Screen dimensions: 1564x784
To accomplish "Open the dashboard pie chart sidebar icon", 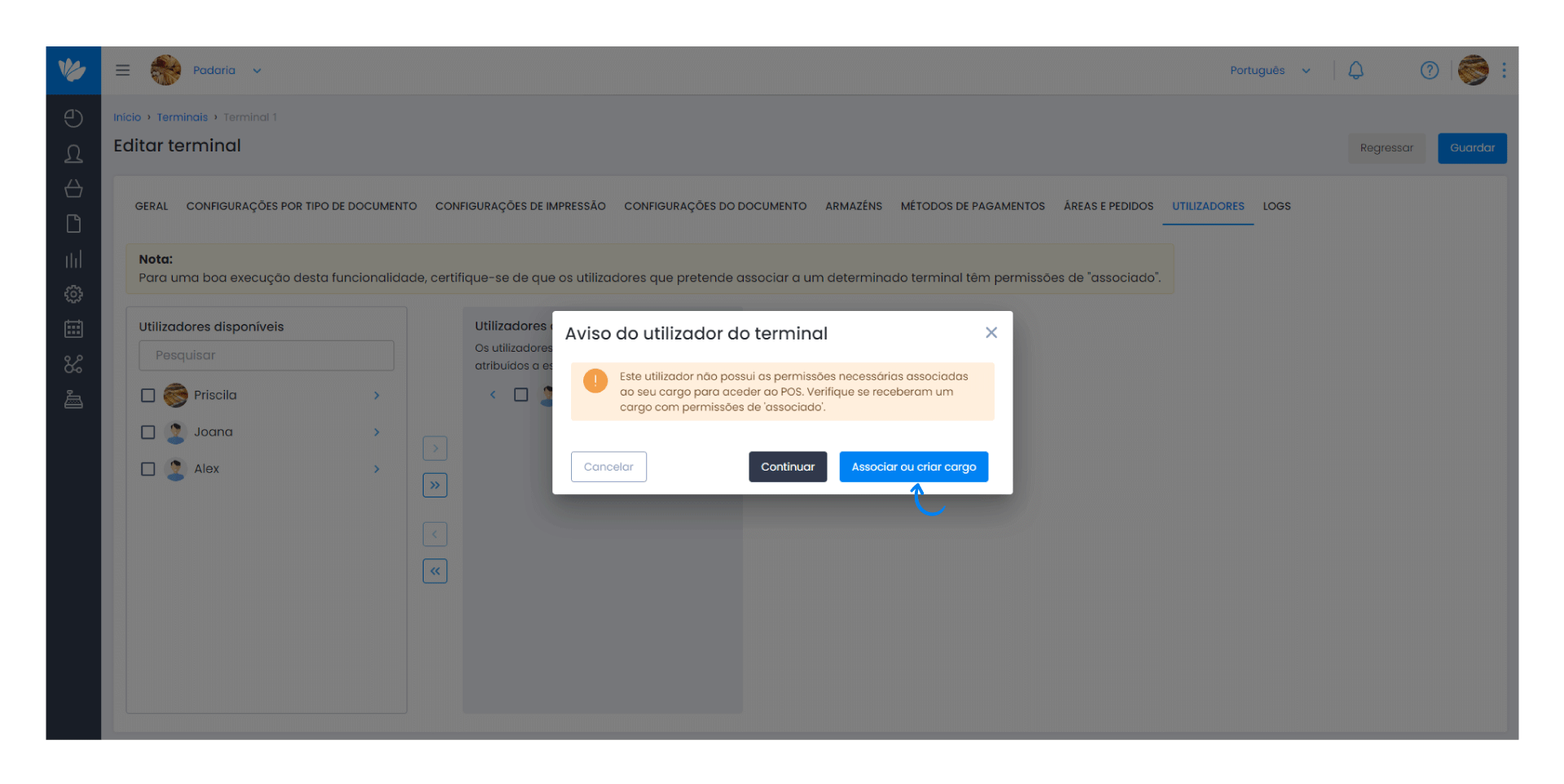I will click(73, 118).
